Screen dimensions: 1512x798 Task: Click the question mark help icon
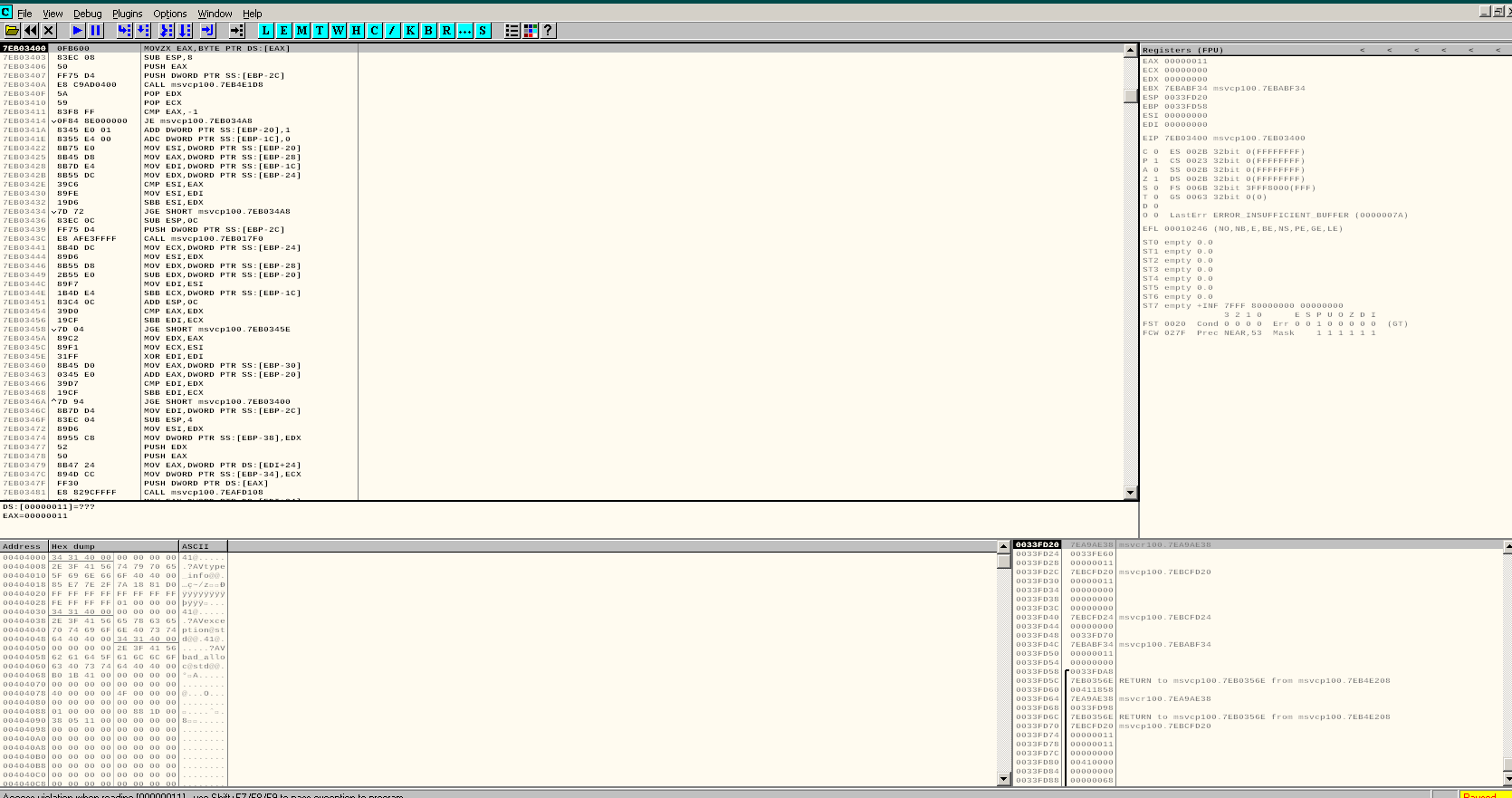548,31
